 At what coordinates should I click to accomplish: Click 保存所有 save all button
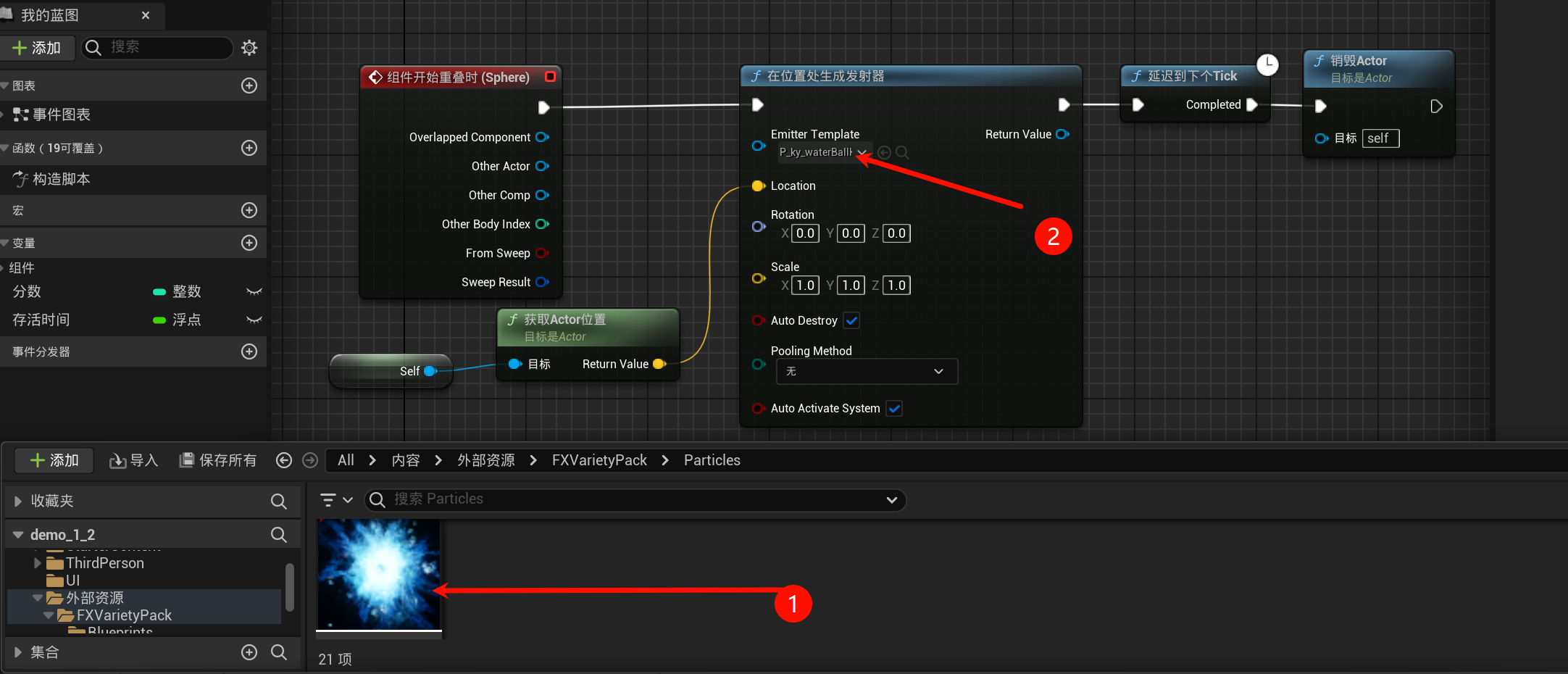[218, 460]
